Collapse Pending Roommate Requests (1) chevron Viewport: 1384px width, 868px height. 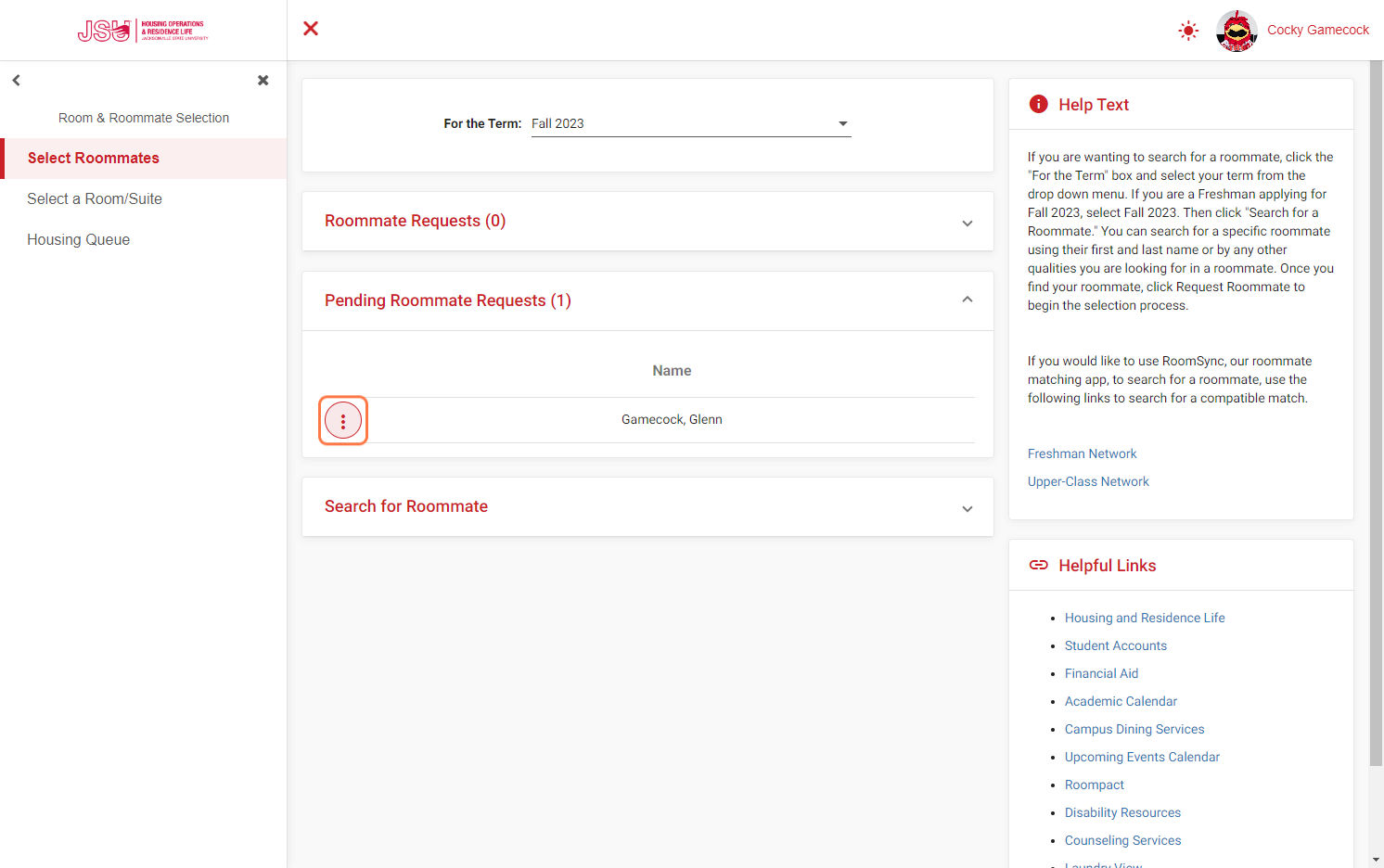click(x=968, y=300)
